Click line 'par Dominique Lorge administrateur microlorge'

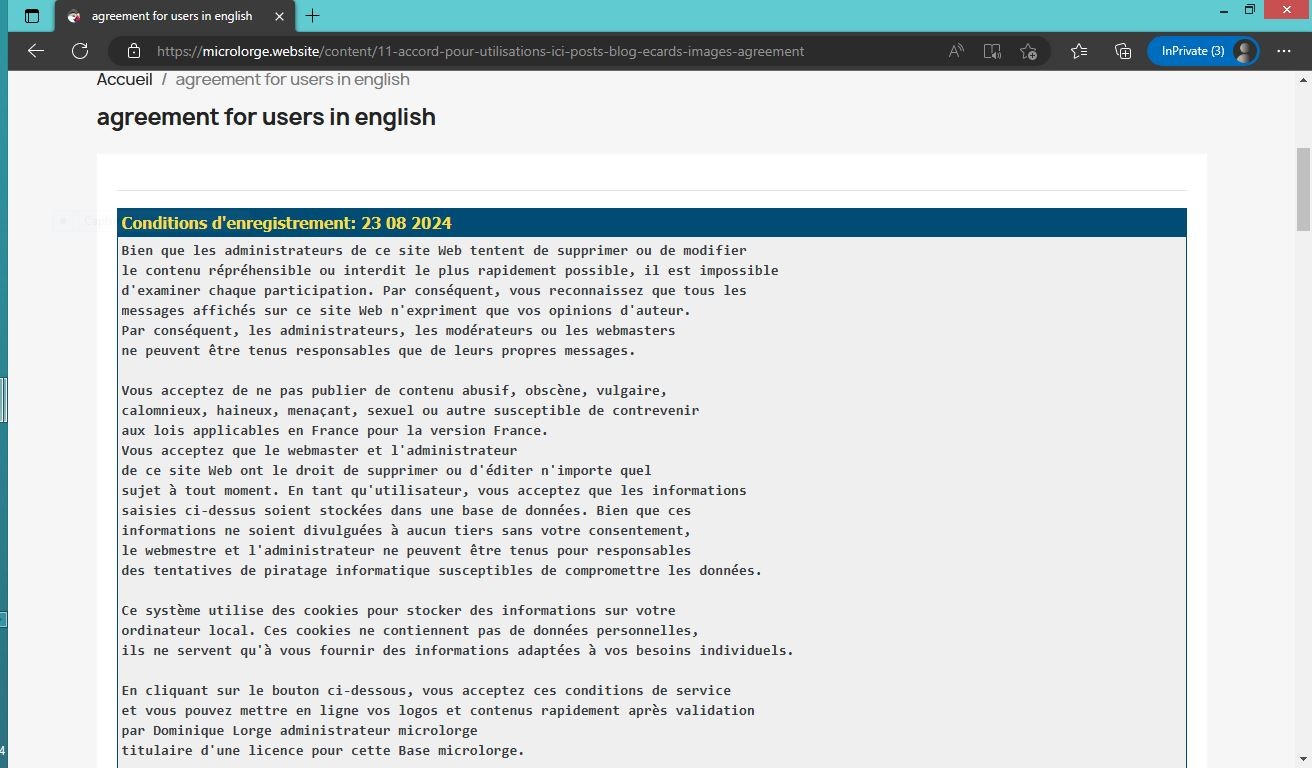coord(299,730)
